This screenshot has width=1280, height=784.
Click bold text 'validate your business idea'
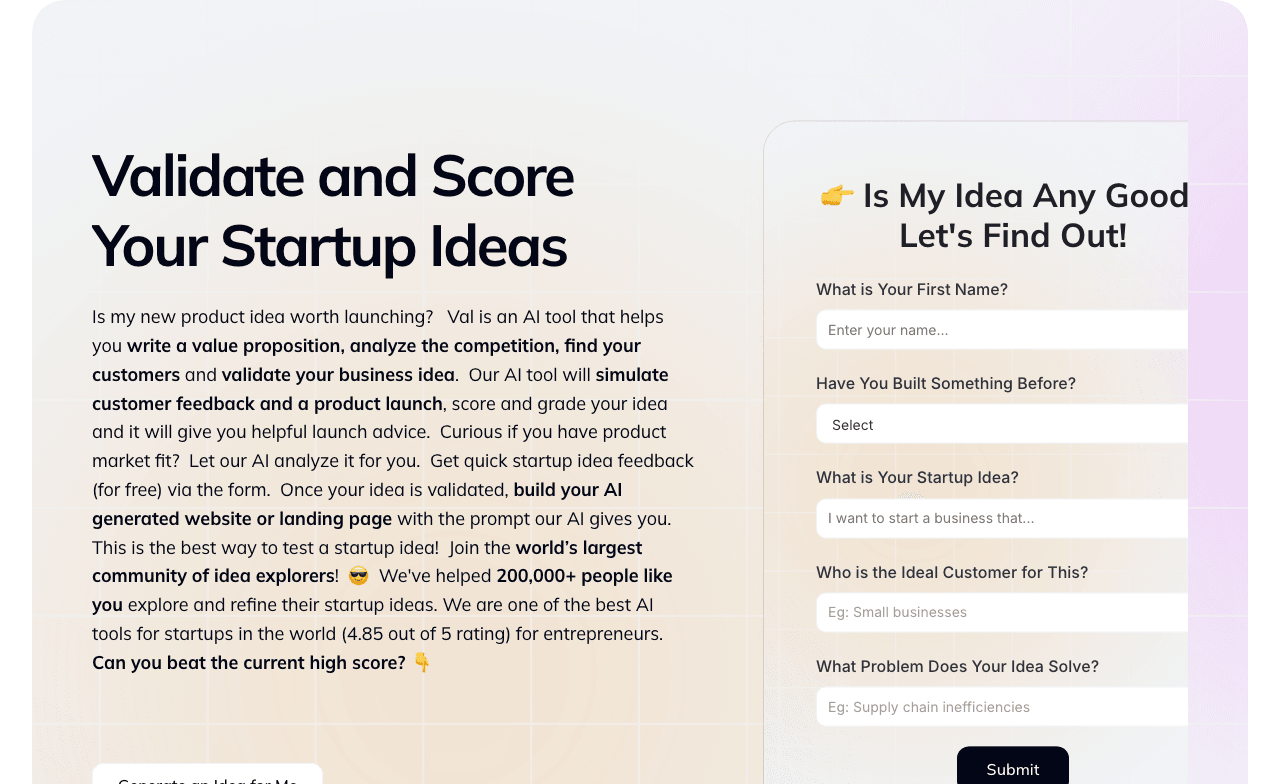point(339,375)
